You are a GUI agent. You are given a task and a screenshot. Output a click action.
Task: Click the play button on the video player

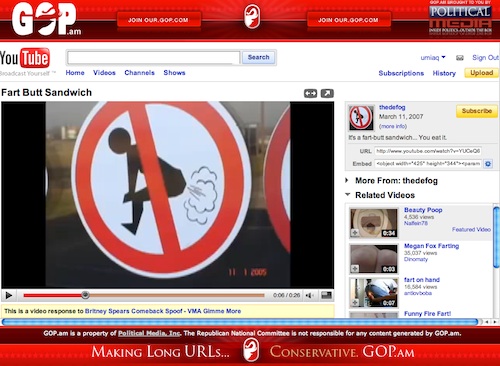9,295
